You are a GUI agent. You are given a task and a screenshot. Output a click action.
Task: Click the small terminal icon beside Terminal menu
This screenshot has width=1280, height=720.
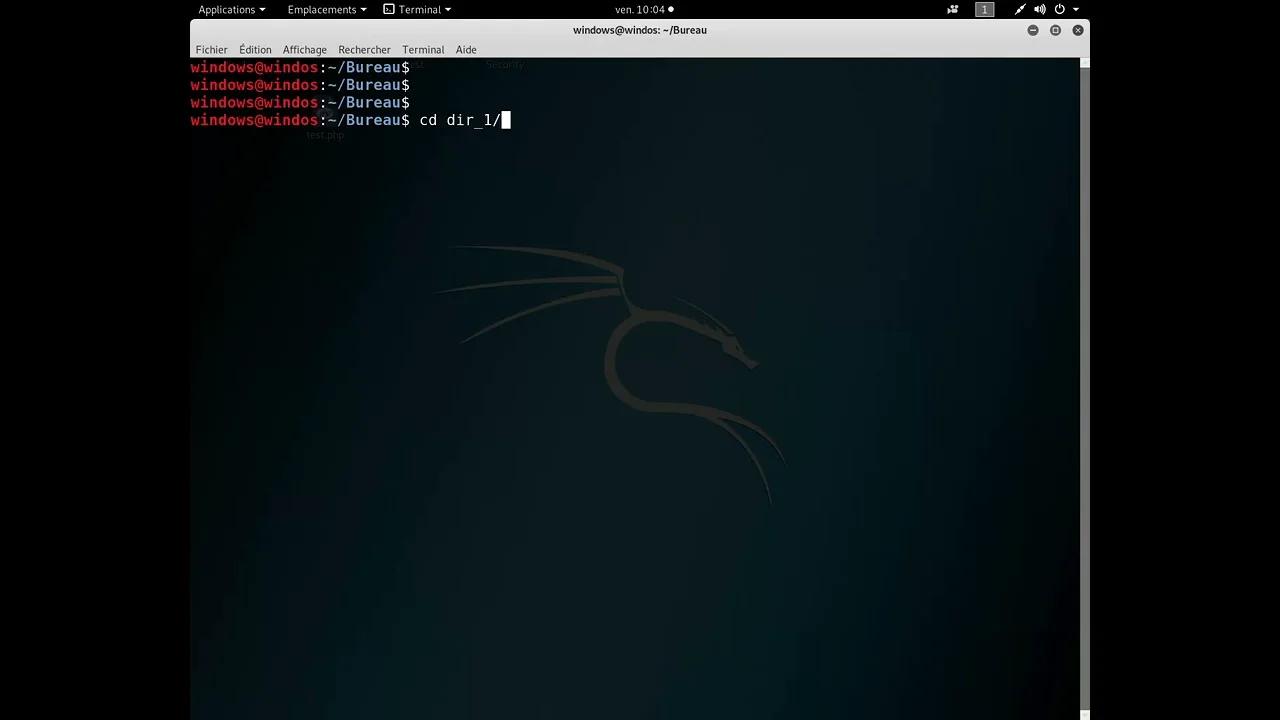click(389, 9)
